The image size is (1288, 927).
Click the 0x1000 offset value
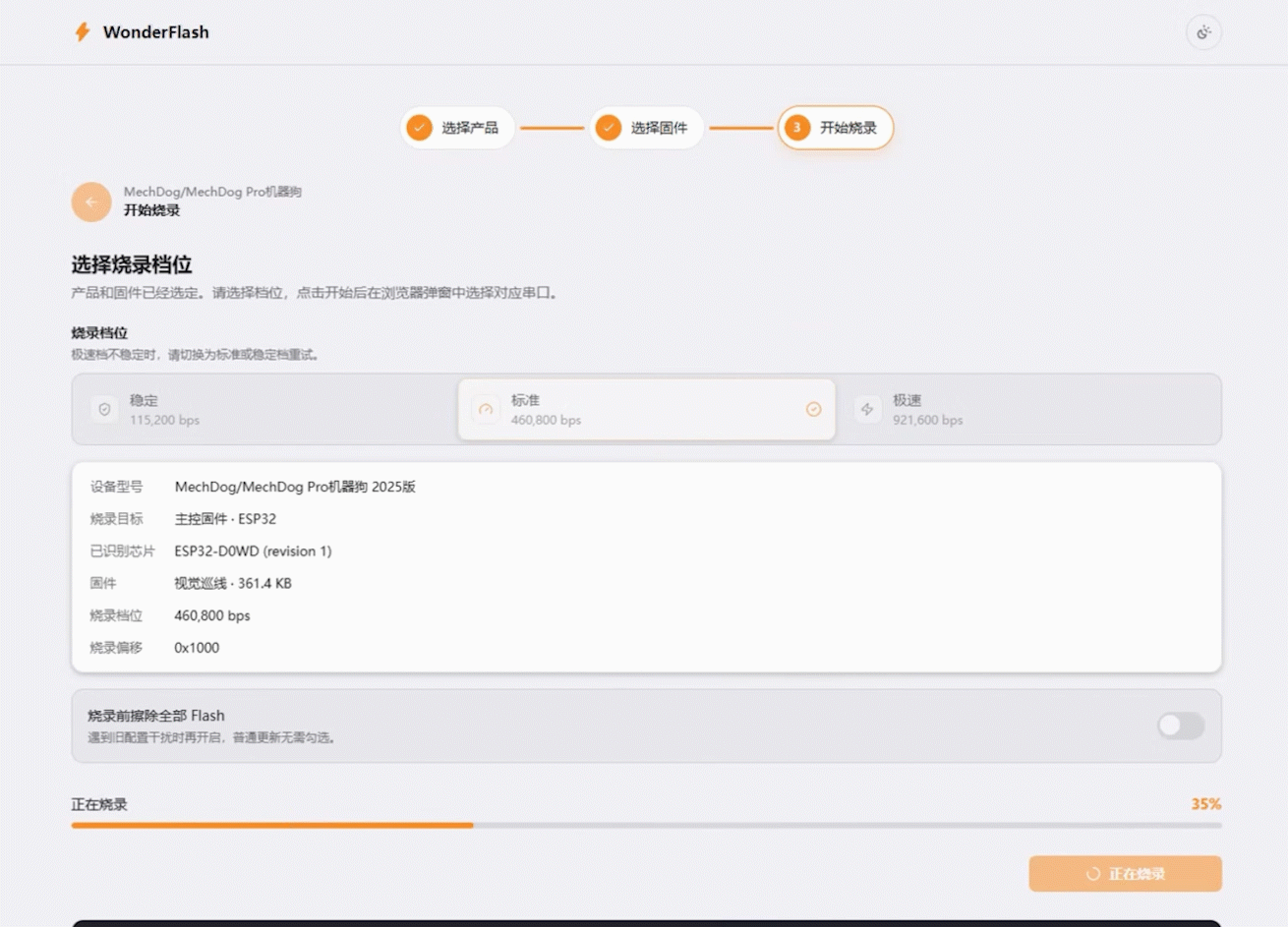[x=197, y=648]
